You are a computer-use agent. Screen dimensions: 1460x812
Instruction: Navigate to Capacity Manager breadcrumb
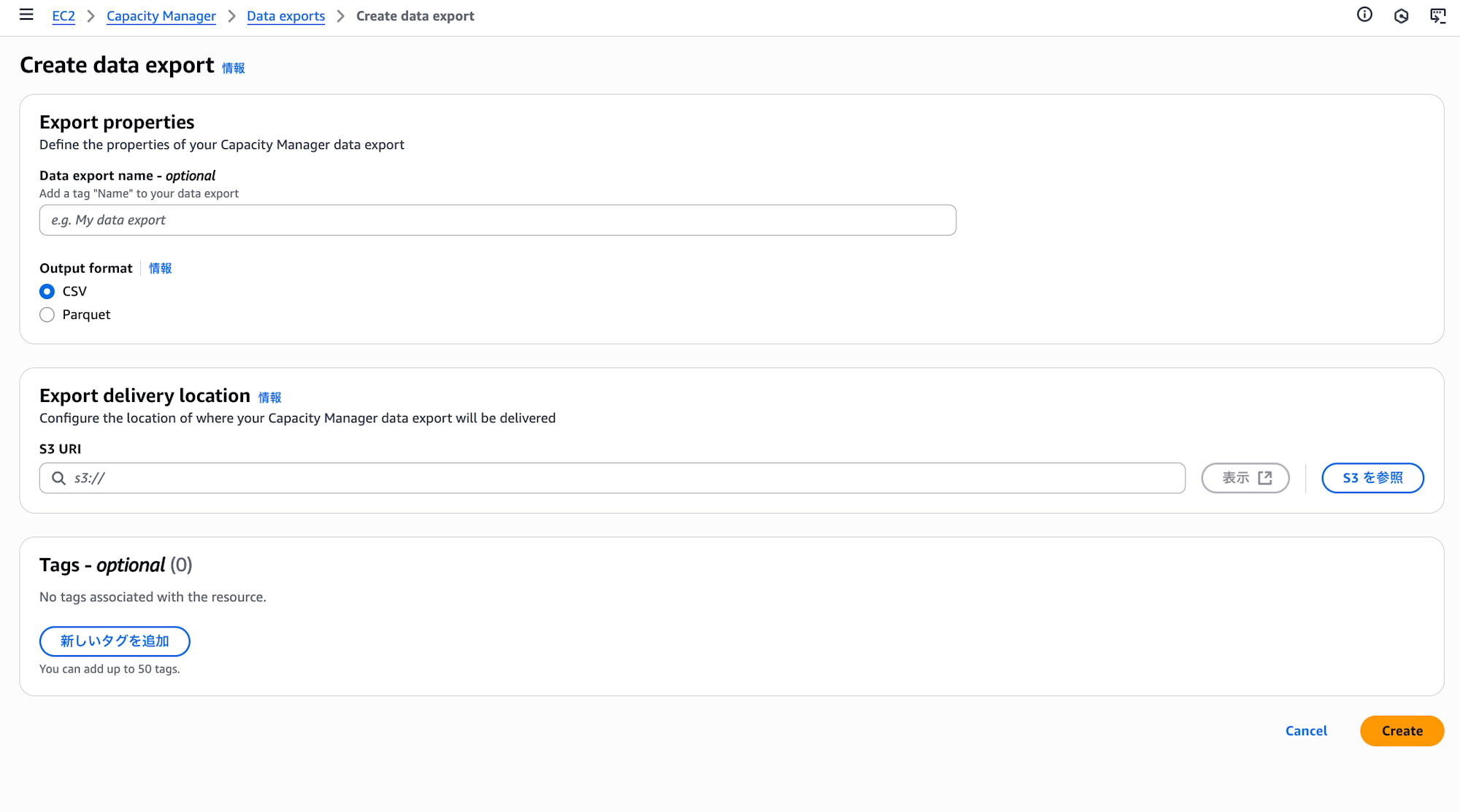coord(161,16)
